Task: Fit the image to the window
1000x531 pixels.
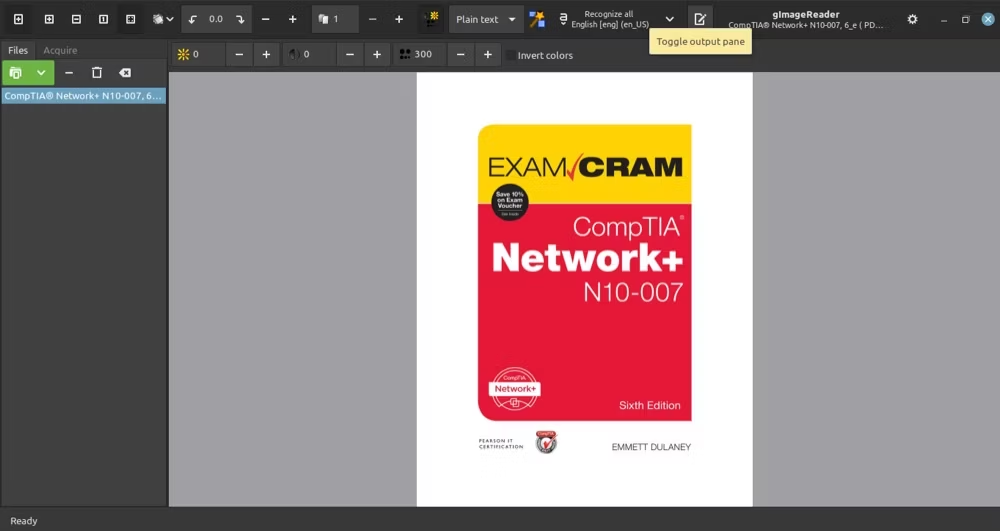Action: coord(130,19)
